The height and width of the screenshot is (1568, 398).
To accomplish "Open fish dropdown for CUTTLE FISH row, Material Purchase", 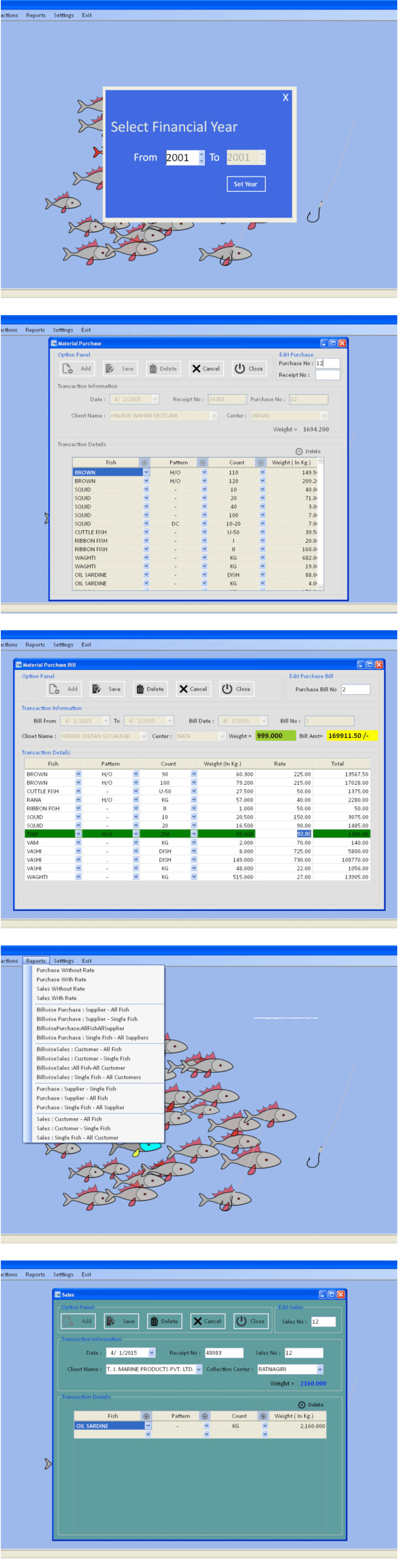I will [146, 532].
